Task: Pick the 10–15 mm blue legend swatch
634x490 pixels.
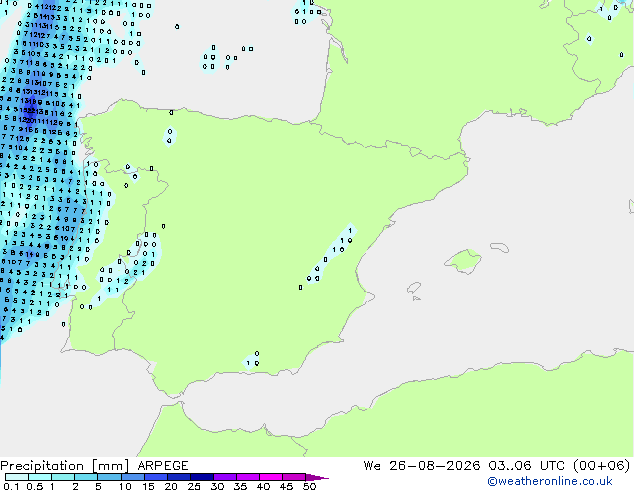Action: pyautogui.click(x=132, y=477)
